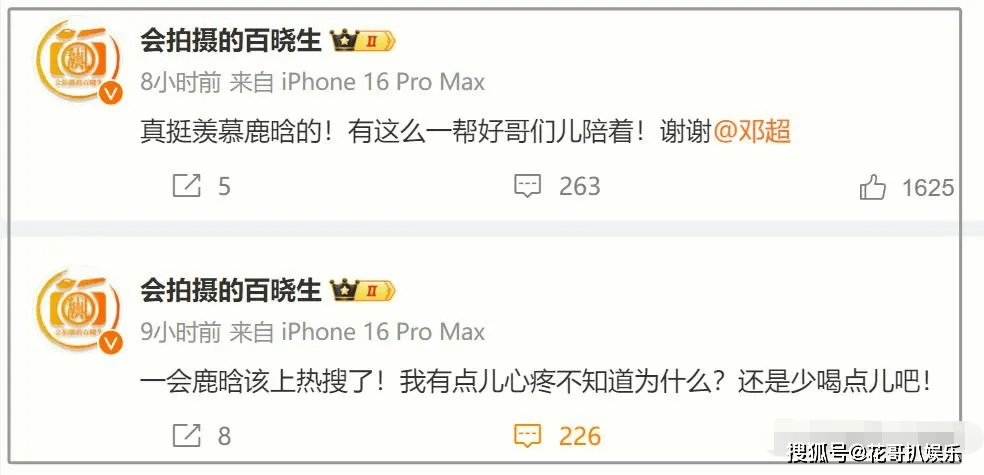Screen dimensions: 984x475
Task: Open second post's profile avatar
Action: pos(78,310)
